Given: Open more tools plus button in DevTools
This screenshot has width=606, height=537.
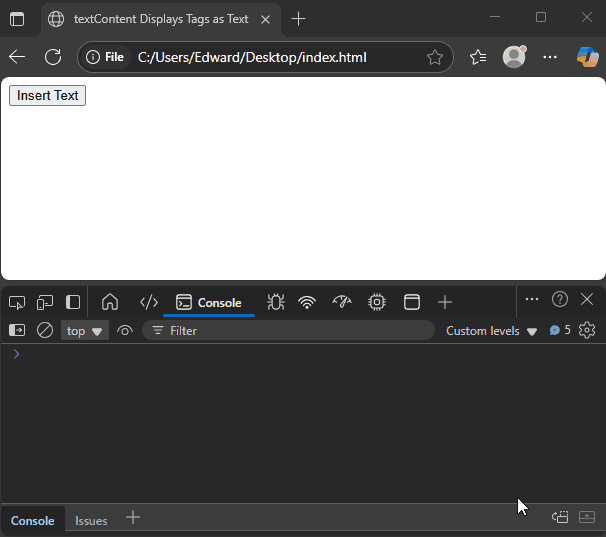Looking at the screenshot, I should [x=445, y=302].
